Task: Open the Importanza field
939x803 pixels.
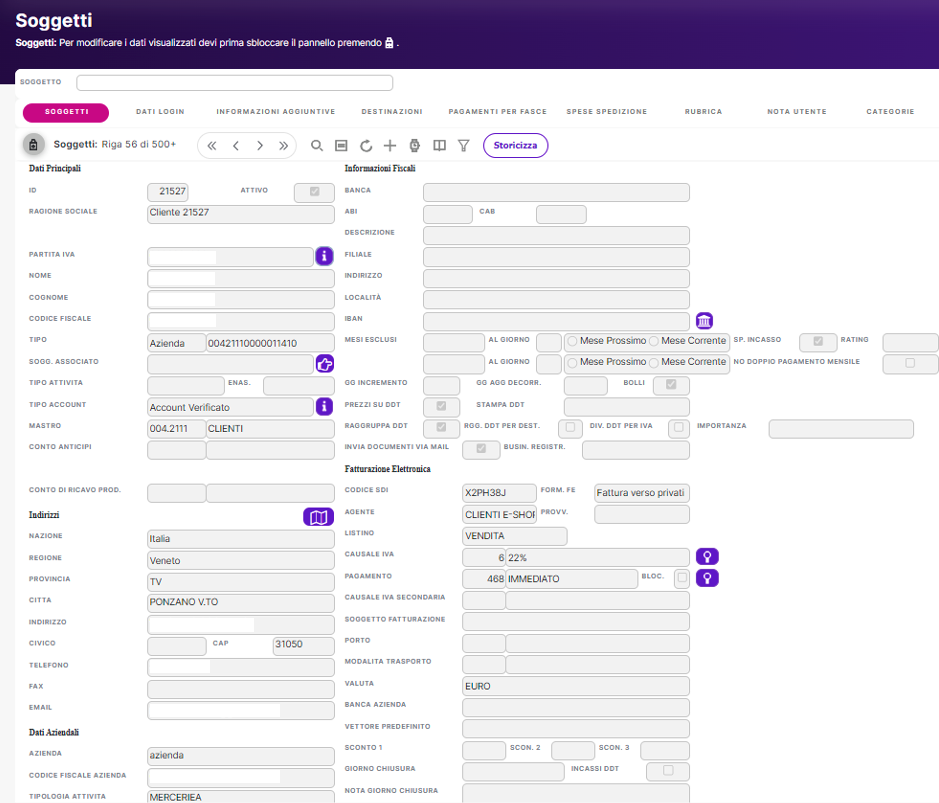Action: click(x=841, y=429)
